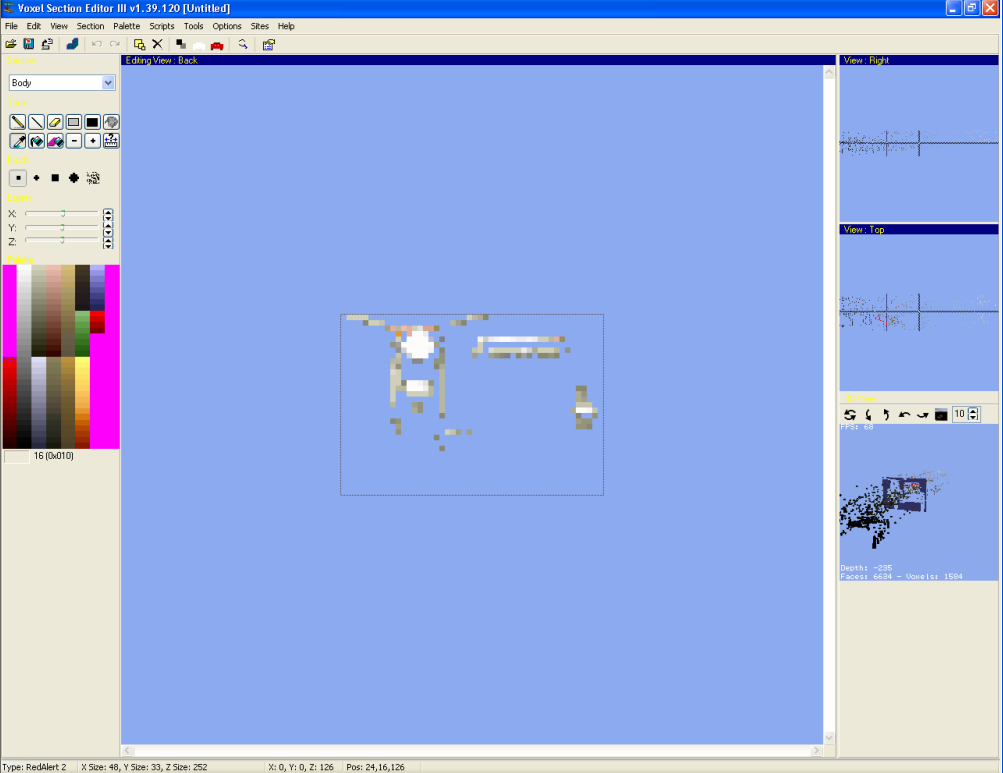Open the View menu
This screenshot has height=773, width=1003.
[59, 26]
